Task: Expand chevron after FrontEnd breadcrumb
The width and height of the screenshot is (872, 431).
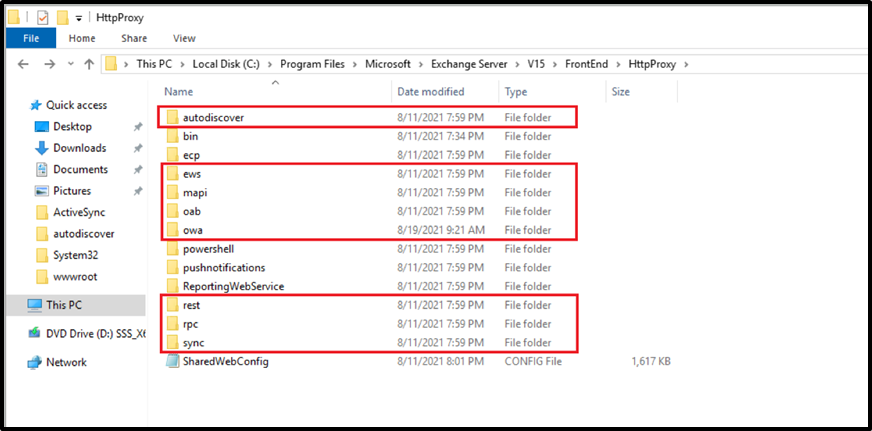Action: (618, 64)
